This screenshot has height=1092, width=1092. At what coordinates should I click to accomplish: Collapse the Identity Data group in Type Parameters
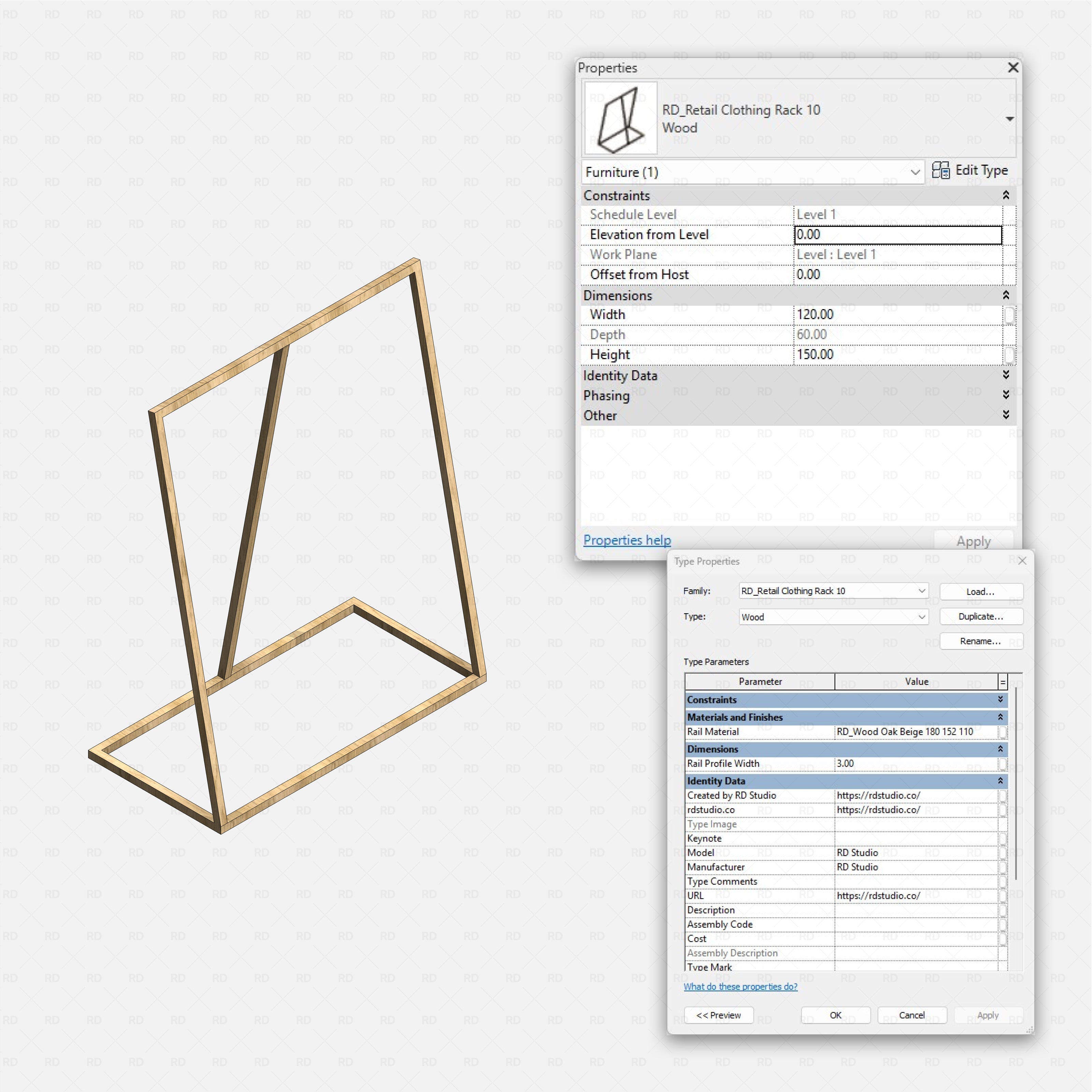coord(1001,781)
